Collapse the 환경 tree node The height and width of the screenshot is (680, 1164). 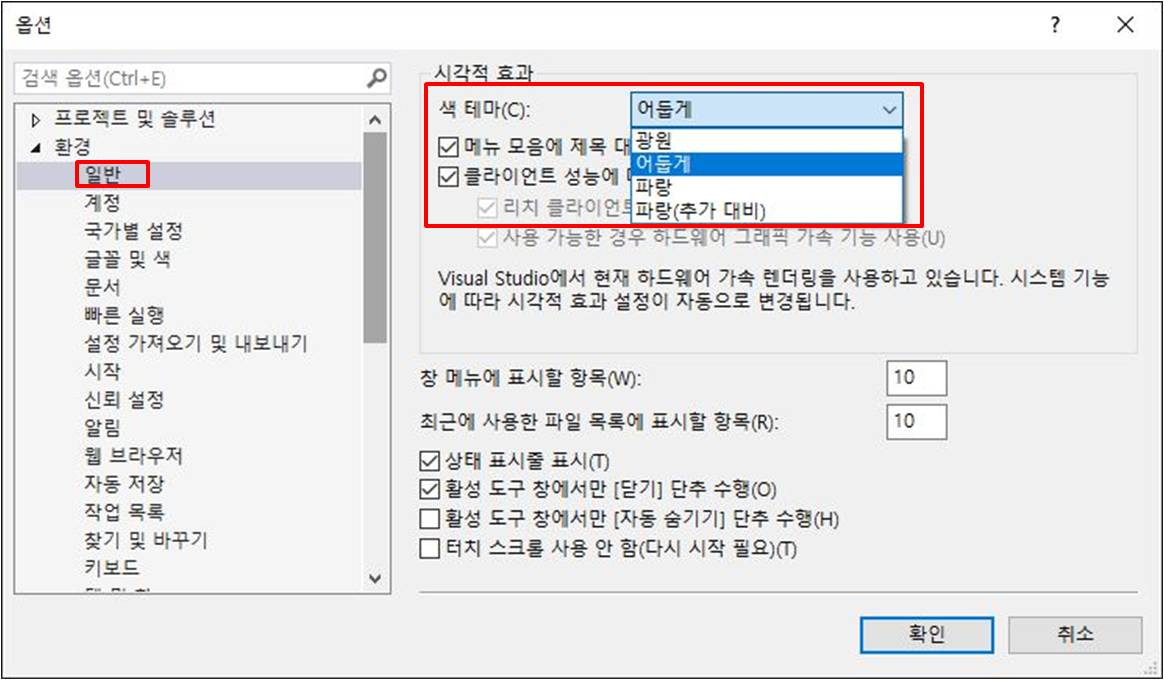[x=37, y=148]
